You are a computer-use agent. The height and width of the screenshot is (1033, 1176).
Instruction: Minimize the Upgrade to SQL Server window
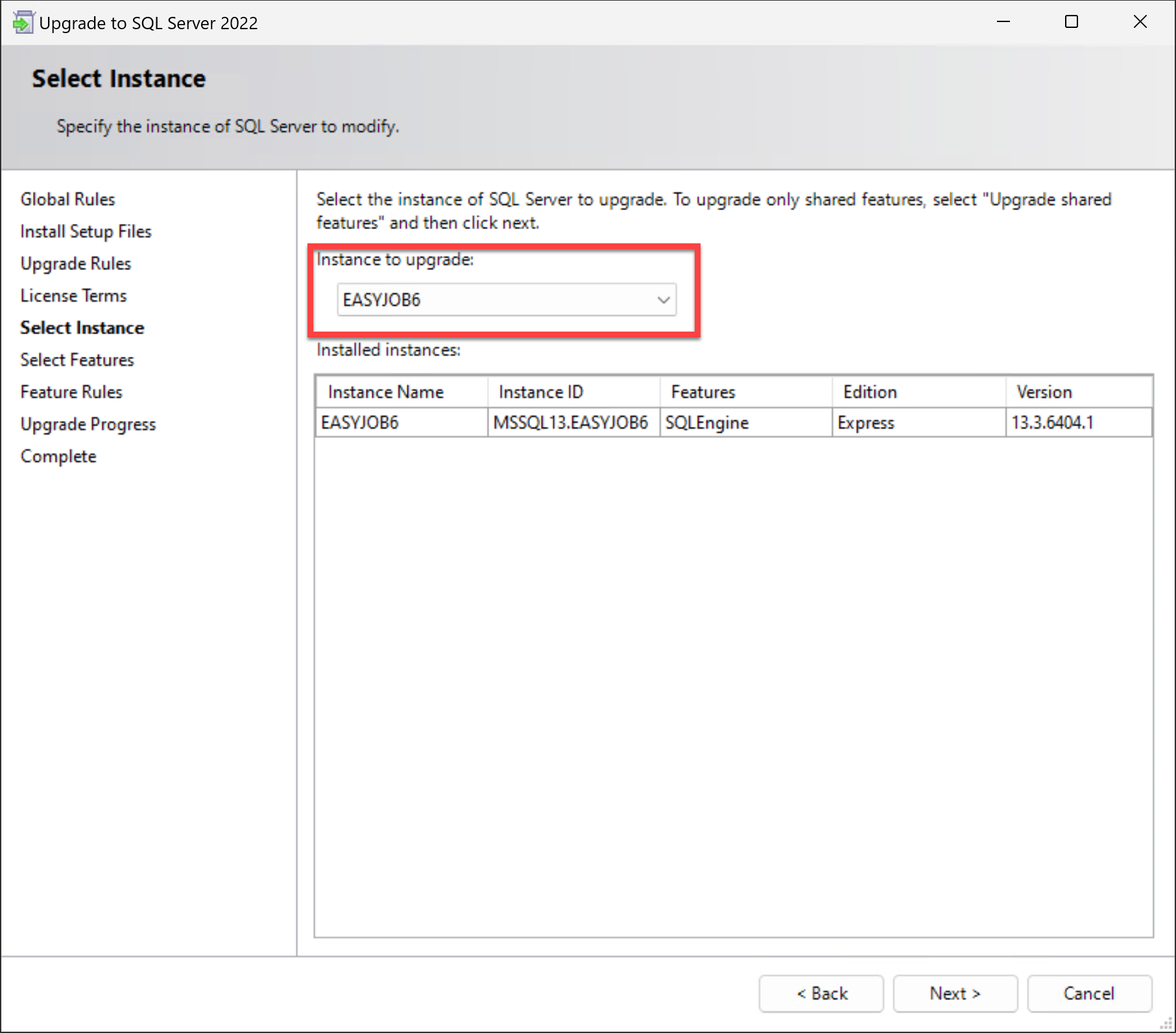pos(1003,22)
